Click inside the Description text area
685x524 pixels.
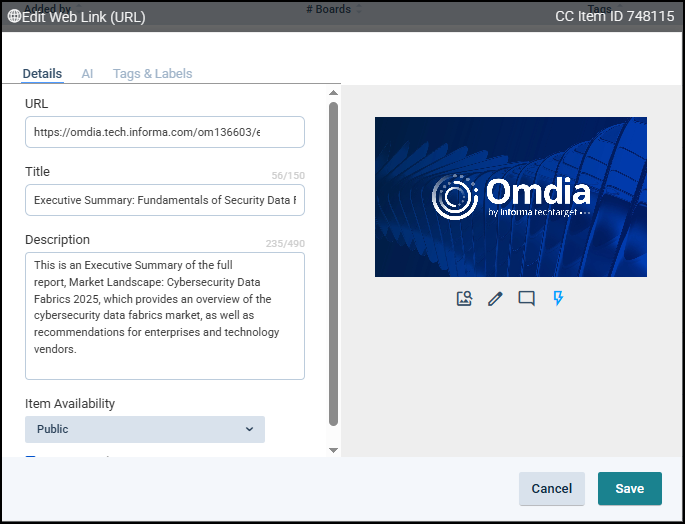coord(164,315)
